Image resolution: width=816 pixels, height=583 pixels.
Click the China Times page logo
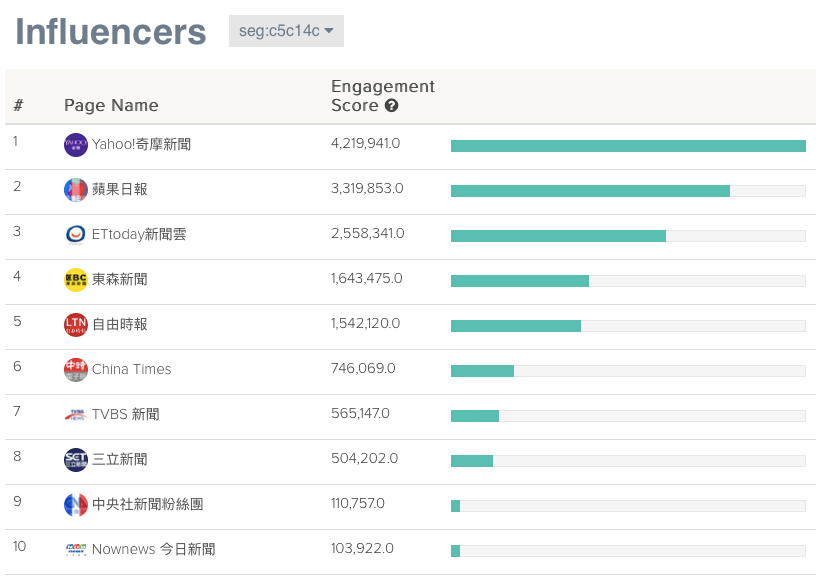pos(76,370)
